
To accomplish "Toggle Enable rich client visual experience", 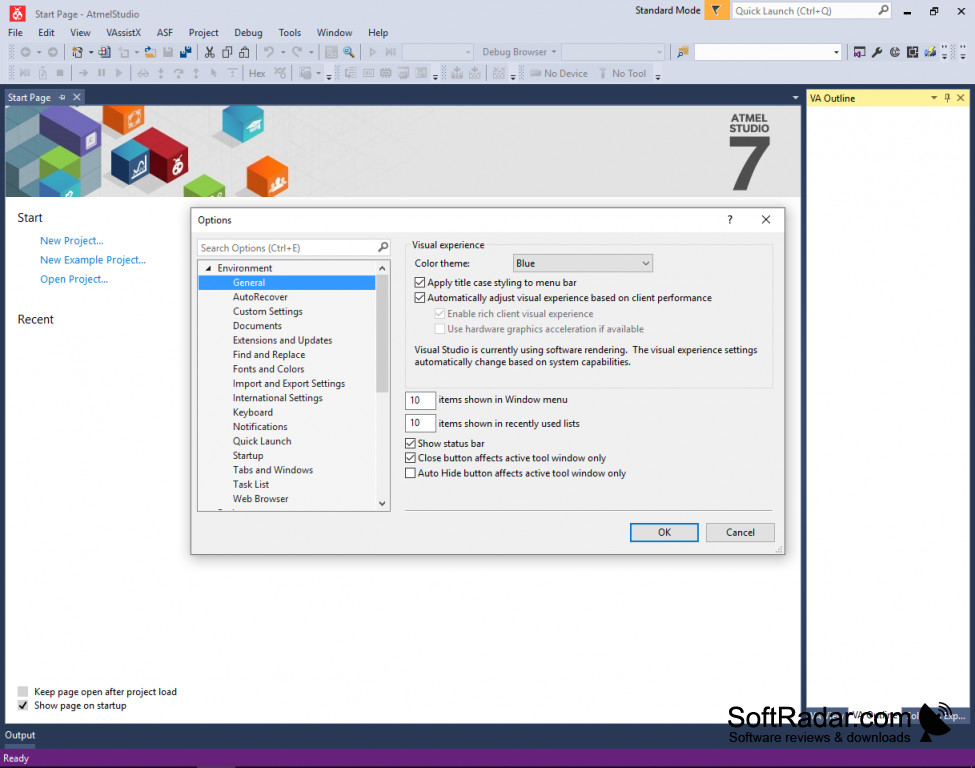I will pyautogui.click(x=440, y=313).
